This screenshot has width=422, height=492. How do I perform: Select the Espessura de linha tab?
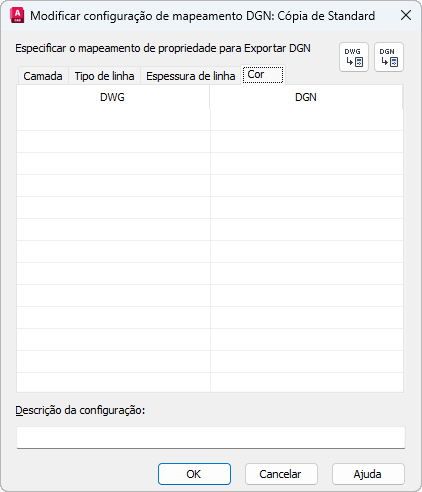[190, 76]
